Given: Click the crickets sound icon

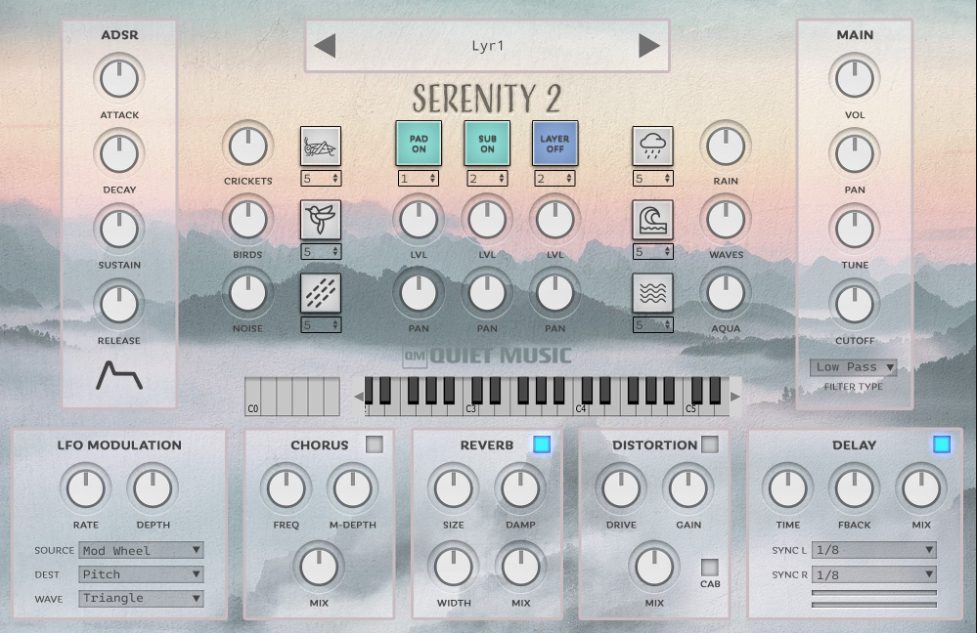Looking at the screenshot, I should [321, 146].
